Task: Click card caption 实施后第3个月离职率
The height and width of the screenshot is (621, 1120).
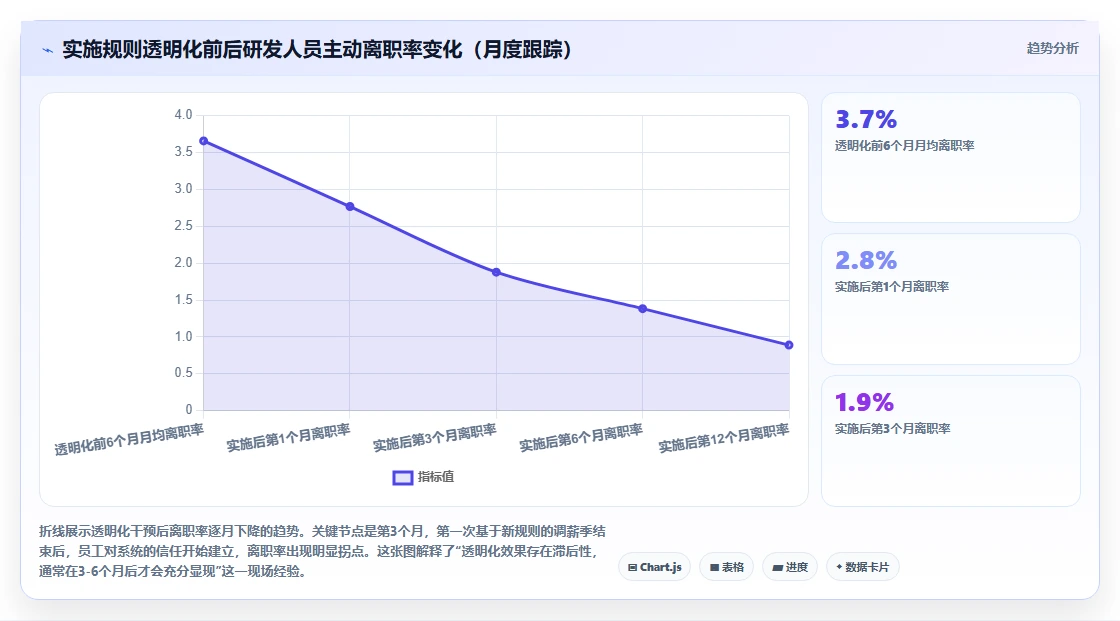Action: pyautogui.click(x=892, y=429)
